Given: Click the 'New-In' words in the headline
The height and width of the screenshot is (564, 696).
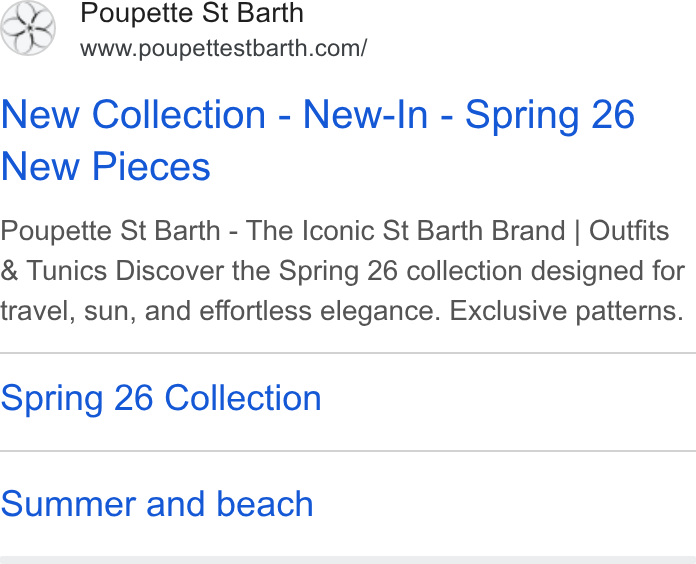Looking at the screenshot, I should [365, 115].
